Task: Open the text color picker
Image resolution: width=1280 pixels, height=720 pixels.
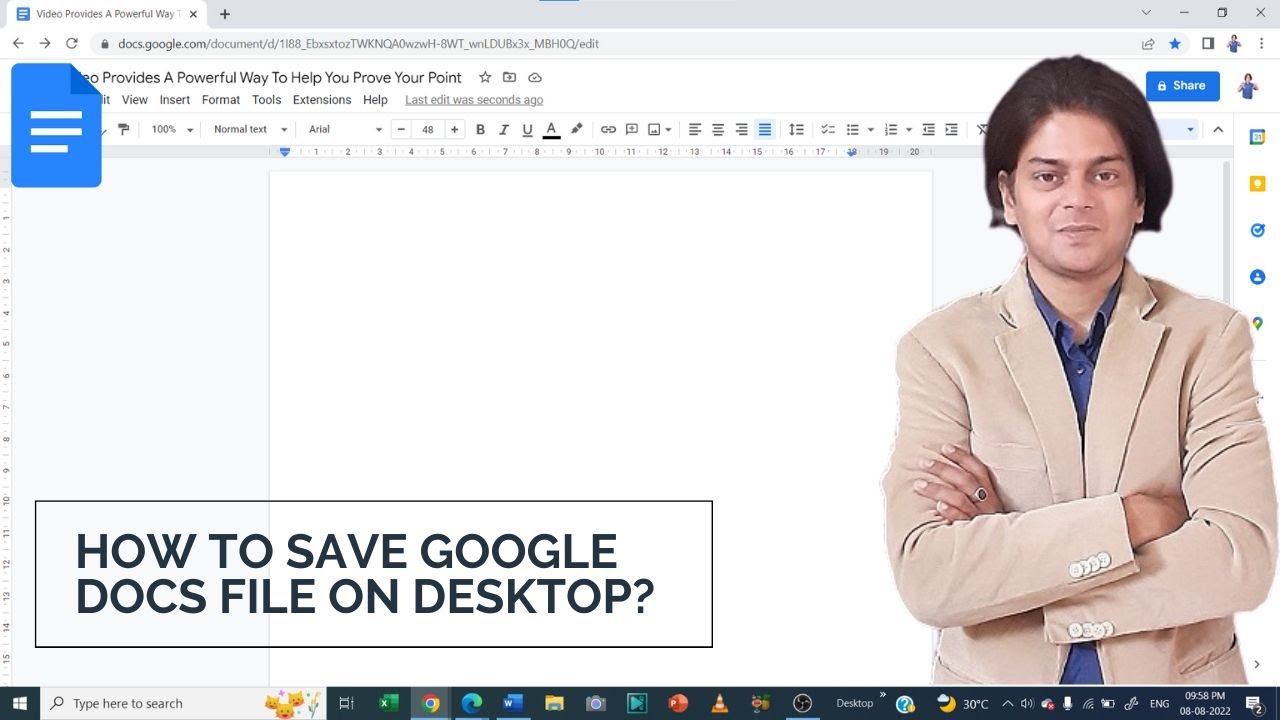Action: click(x=551, y=129)
